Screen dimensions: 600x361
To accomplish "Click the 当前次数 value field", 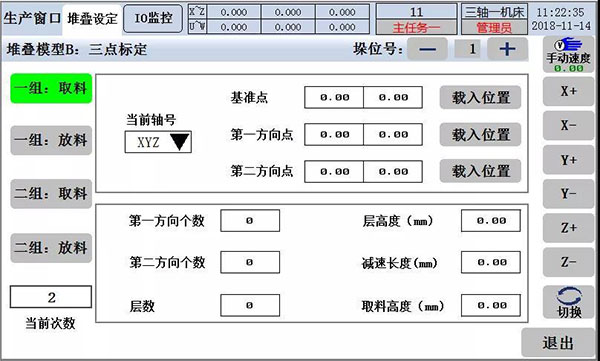I will coord(51,297).
